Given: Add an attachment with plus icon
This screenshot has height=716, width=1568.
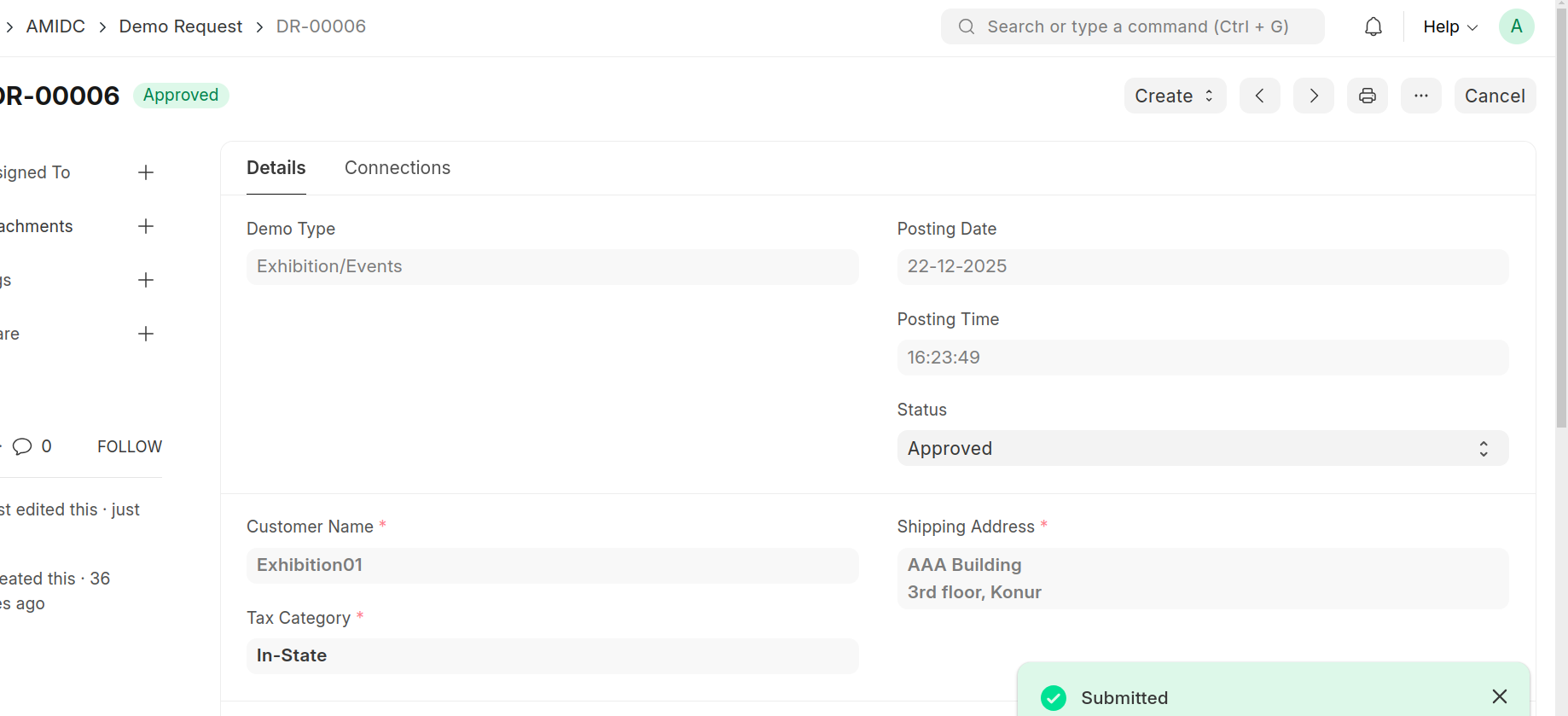Looking at the screenshot, I should [x=146, y=226].
